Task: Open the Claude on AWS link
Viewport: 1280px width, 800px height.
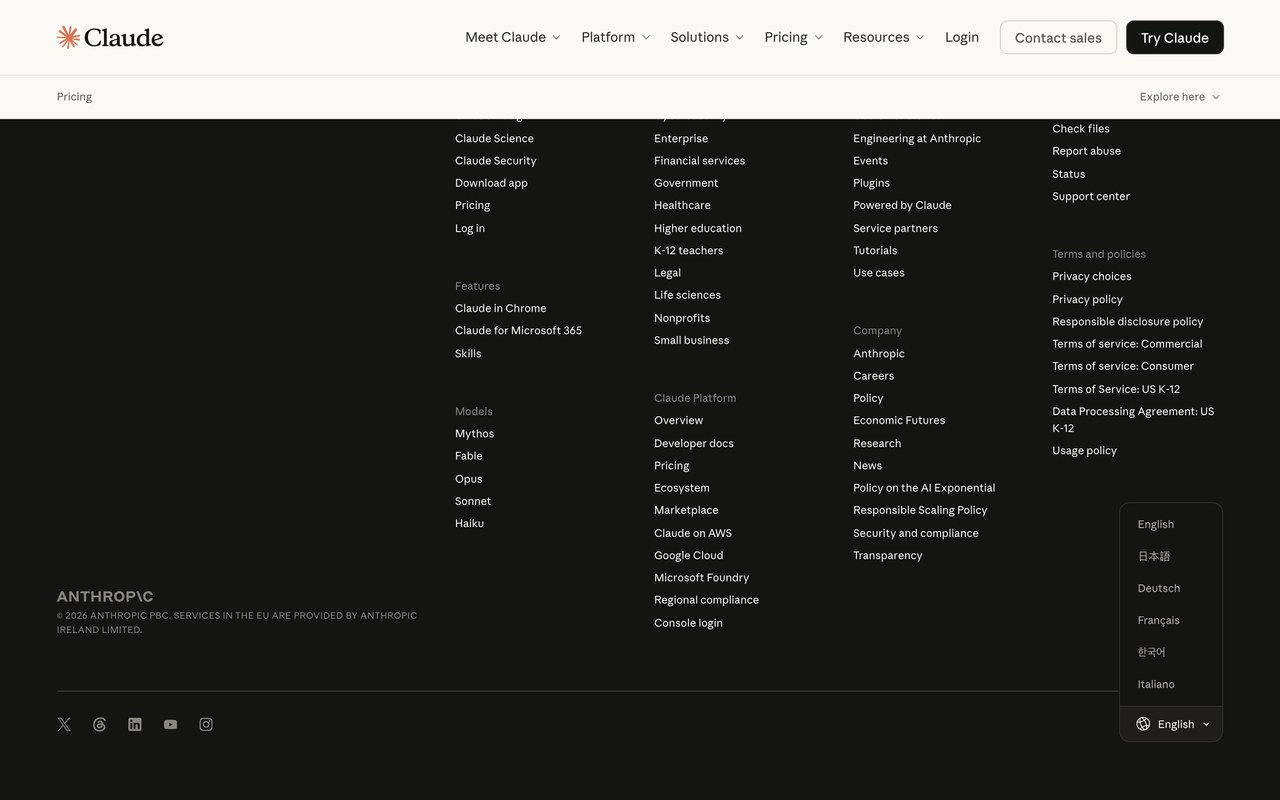Action: [x=693, y=533]
